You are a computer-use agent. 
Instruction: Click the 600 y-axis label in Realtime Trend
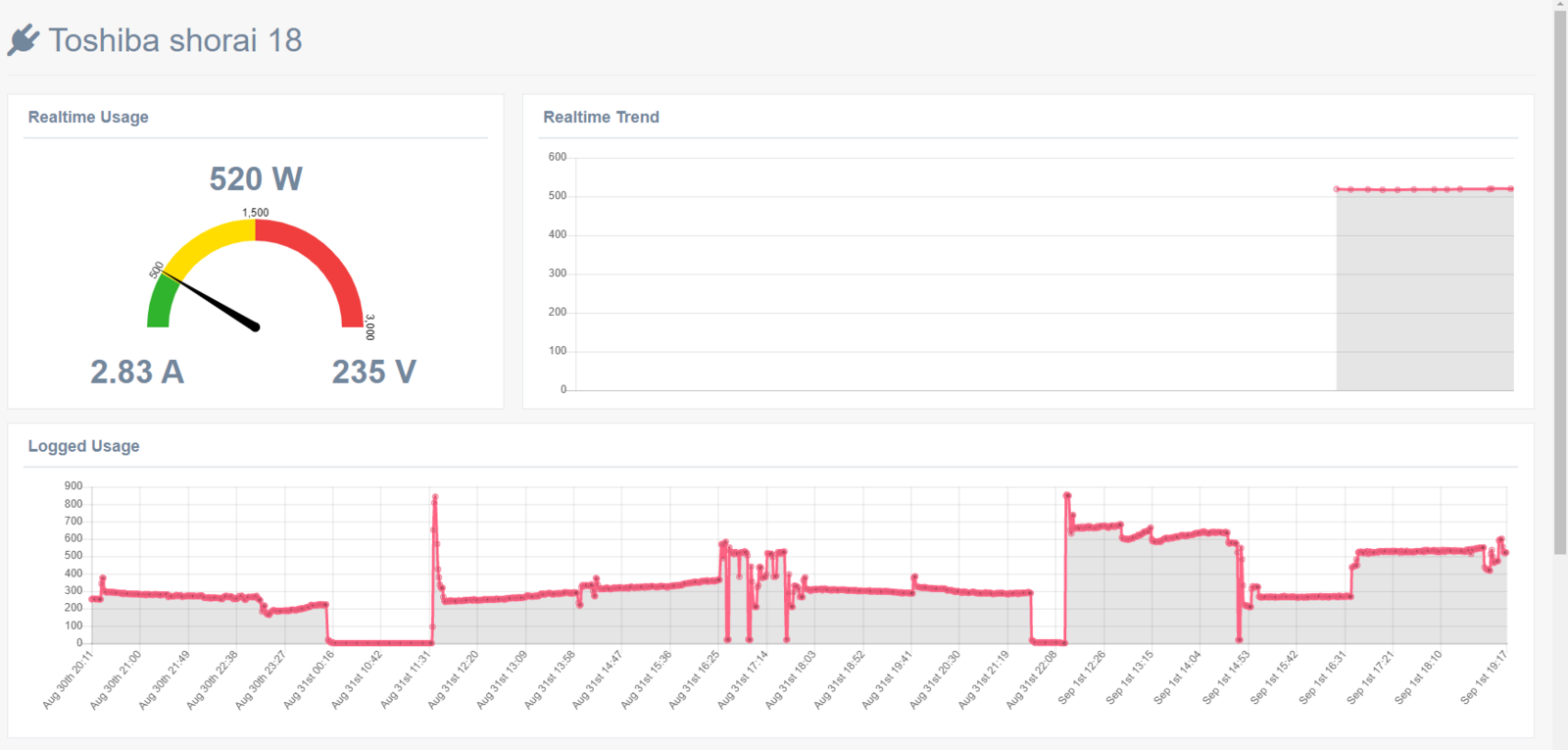558,157
